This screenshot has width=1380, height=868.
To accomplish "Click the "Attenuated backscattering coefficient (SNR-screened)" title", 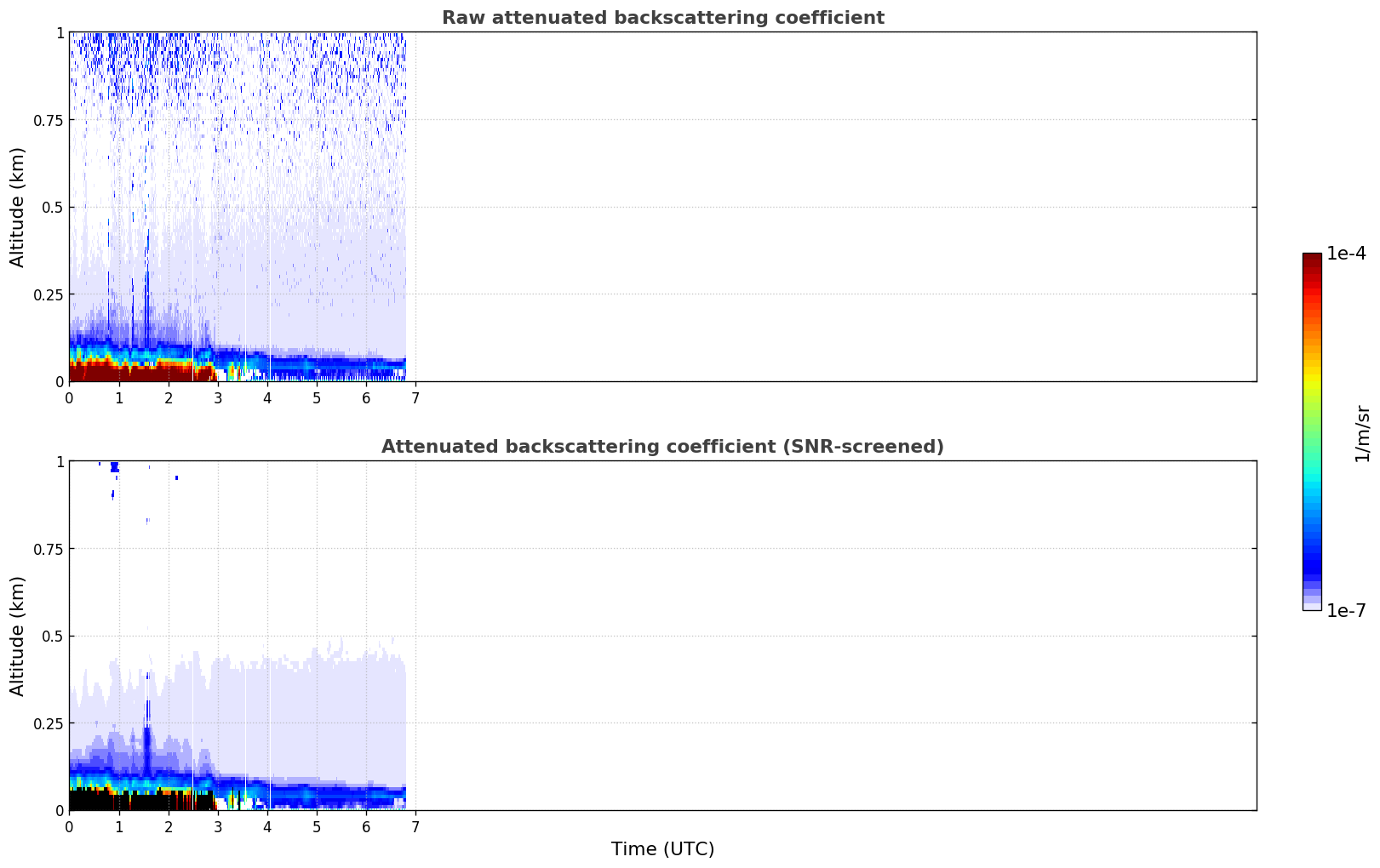I will [x=662, y=447].
